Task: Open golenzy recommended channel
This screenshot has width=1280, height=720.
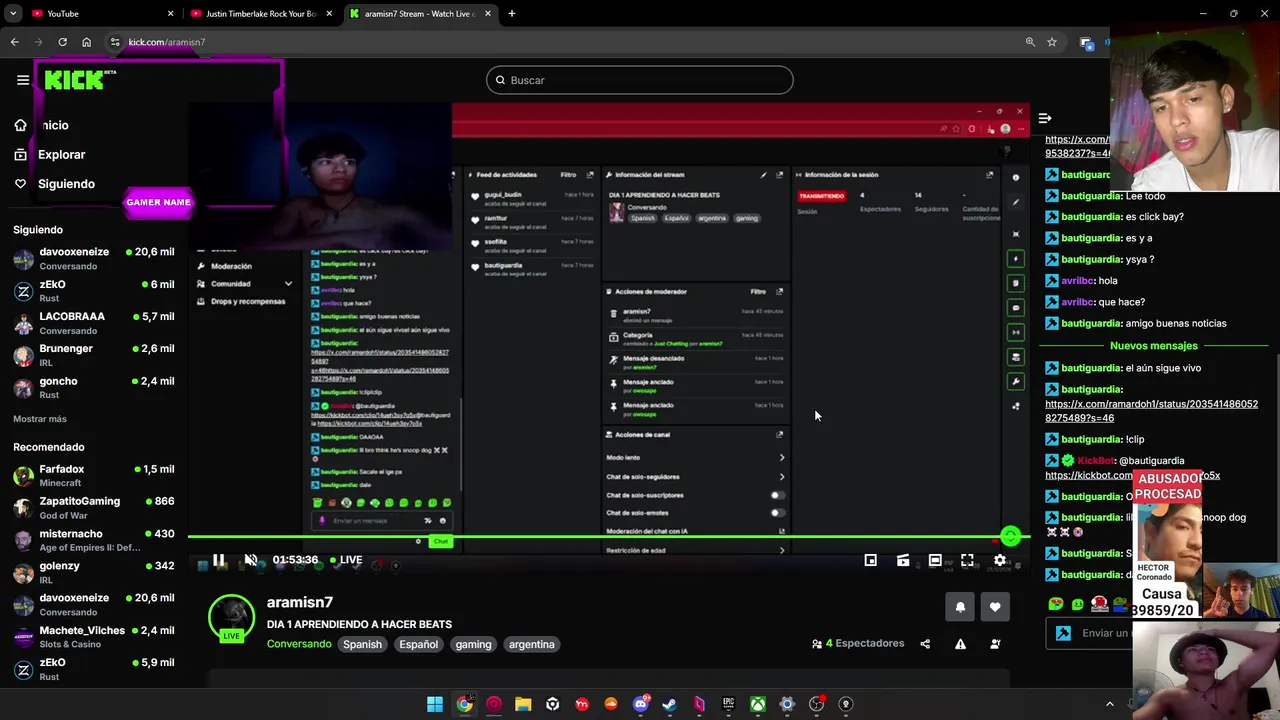Action: 94,572
